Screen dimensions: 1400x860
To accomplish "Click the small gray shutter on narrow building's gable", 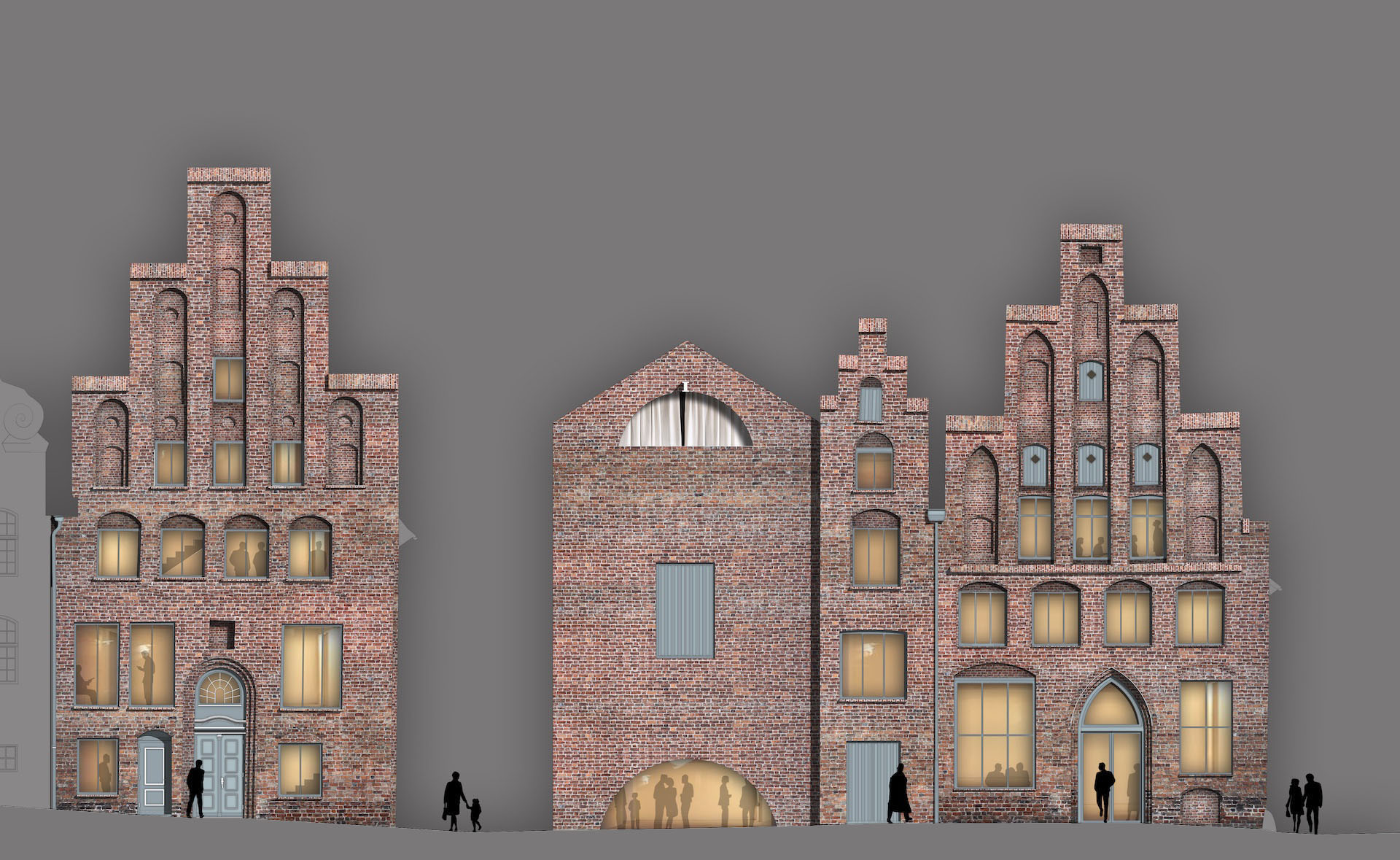I will (x=871, y=403).
